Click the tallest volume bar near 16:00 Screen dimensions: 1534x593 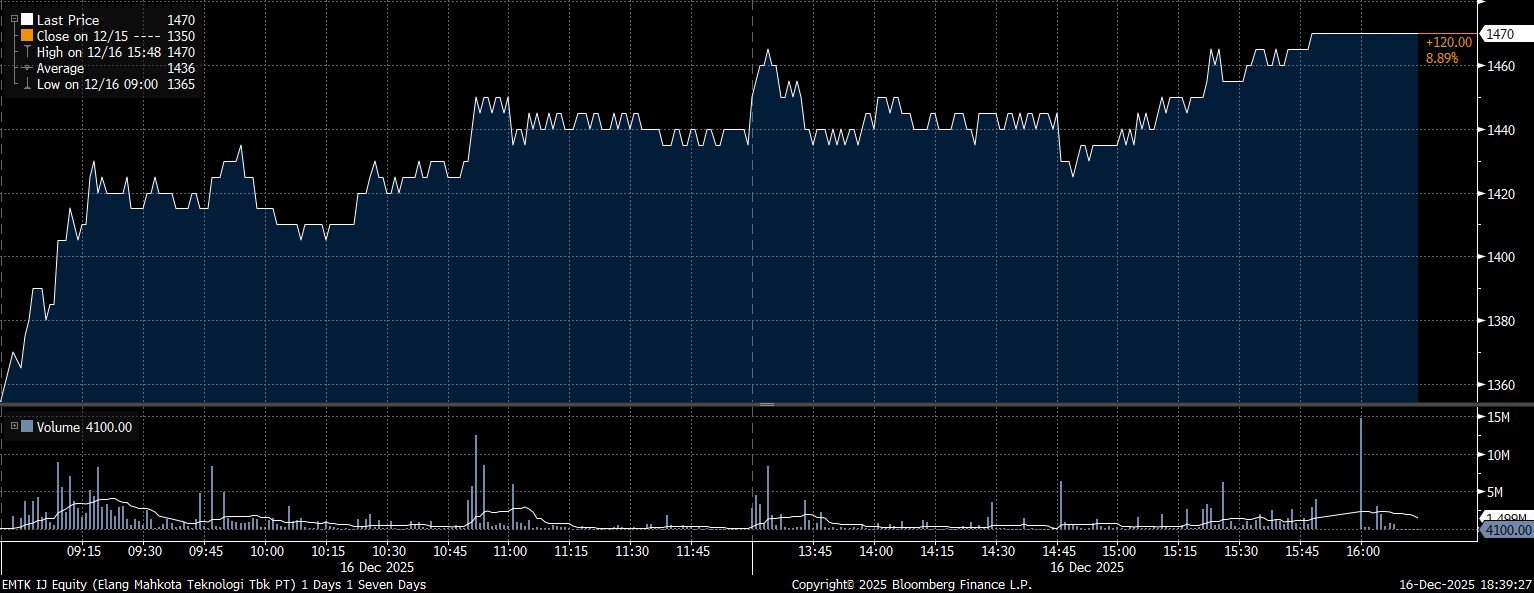point(1361,473)
